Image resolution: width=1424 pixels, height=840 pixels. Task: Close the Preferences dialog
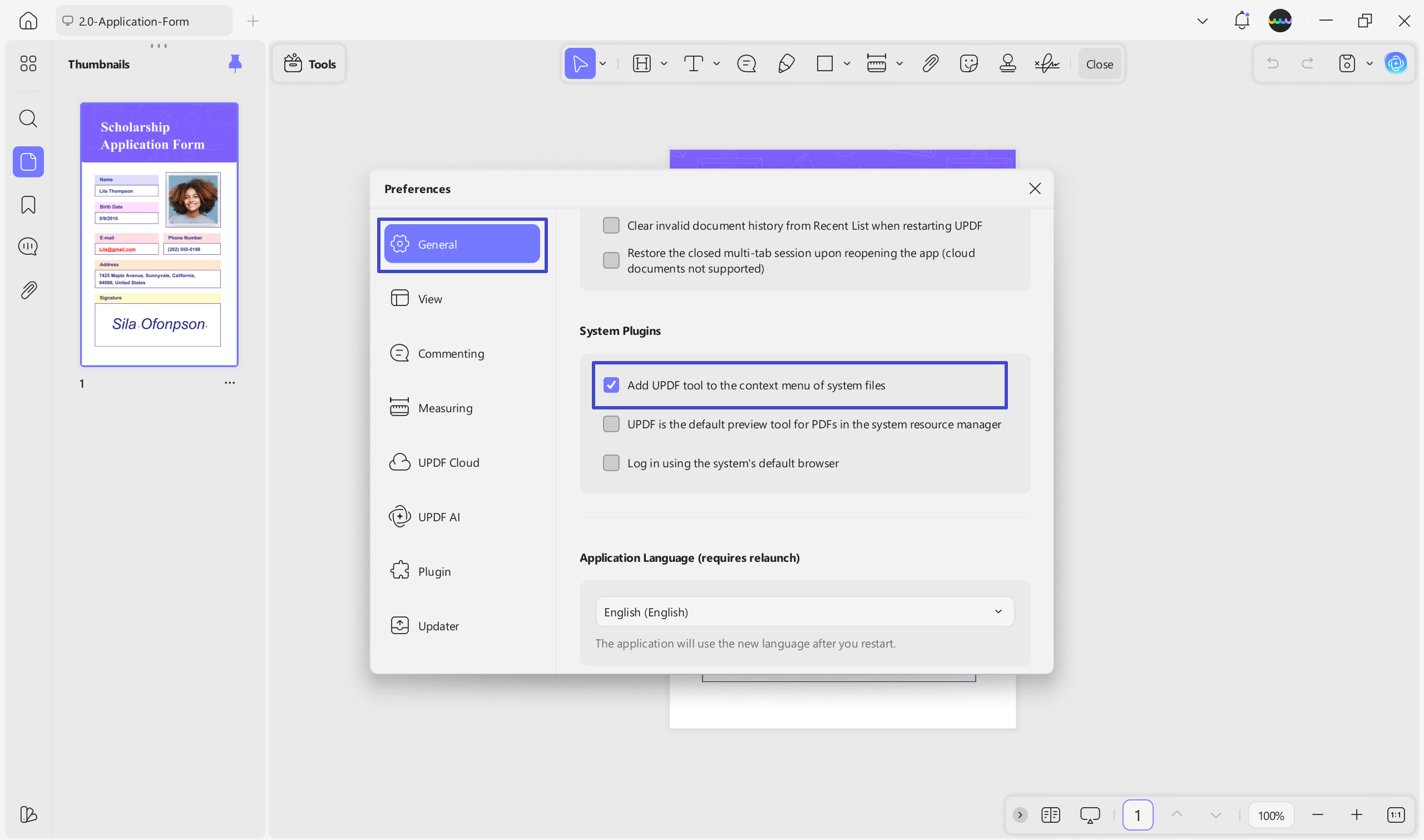tap(1034, 189)
